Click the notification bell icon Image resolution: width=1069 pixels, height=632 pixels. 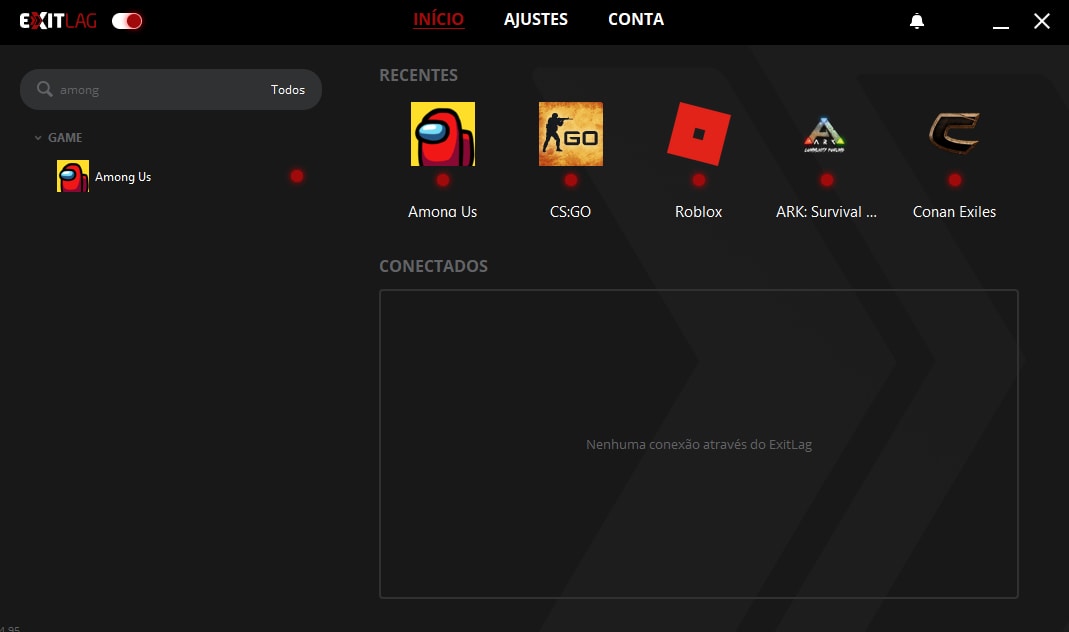(x=917, y=21)
